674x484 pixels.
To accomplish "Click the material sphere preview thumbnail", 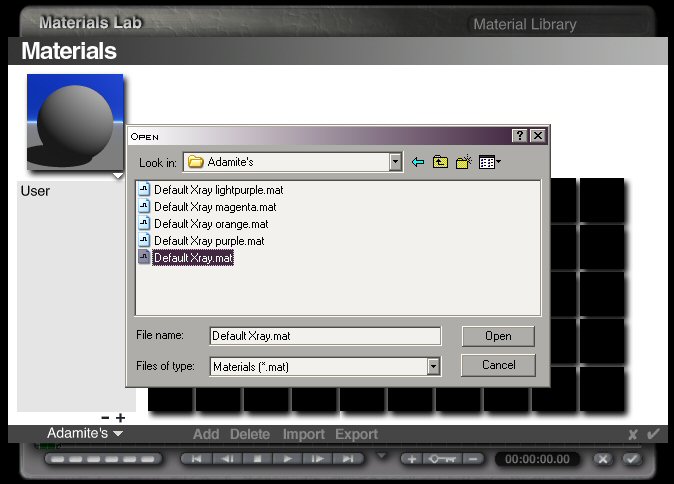I will click(x=75, y=122).
